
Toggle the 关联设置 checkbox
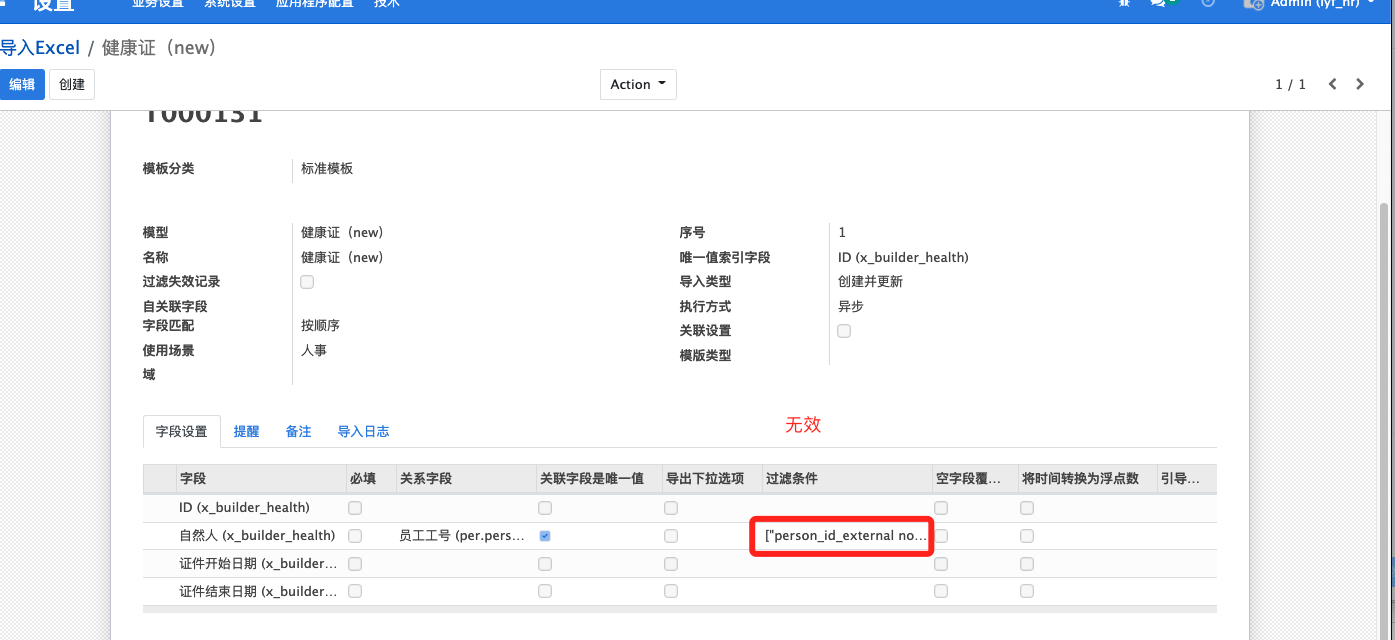844,331
